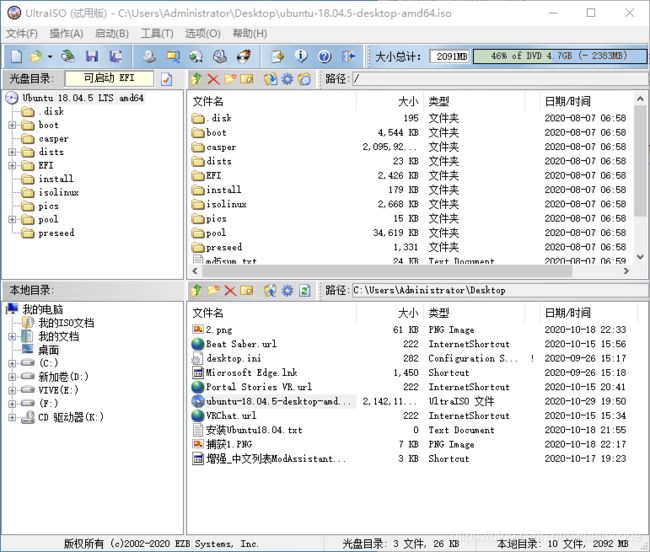Click the 46% of DVD capacity bar
This screenshot has height=552, width=650.
click(x=560, y=56)
